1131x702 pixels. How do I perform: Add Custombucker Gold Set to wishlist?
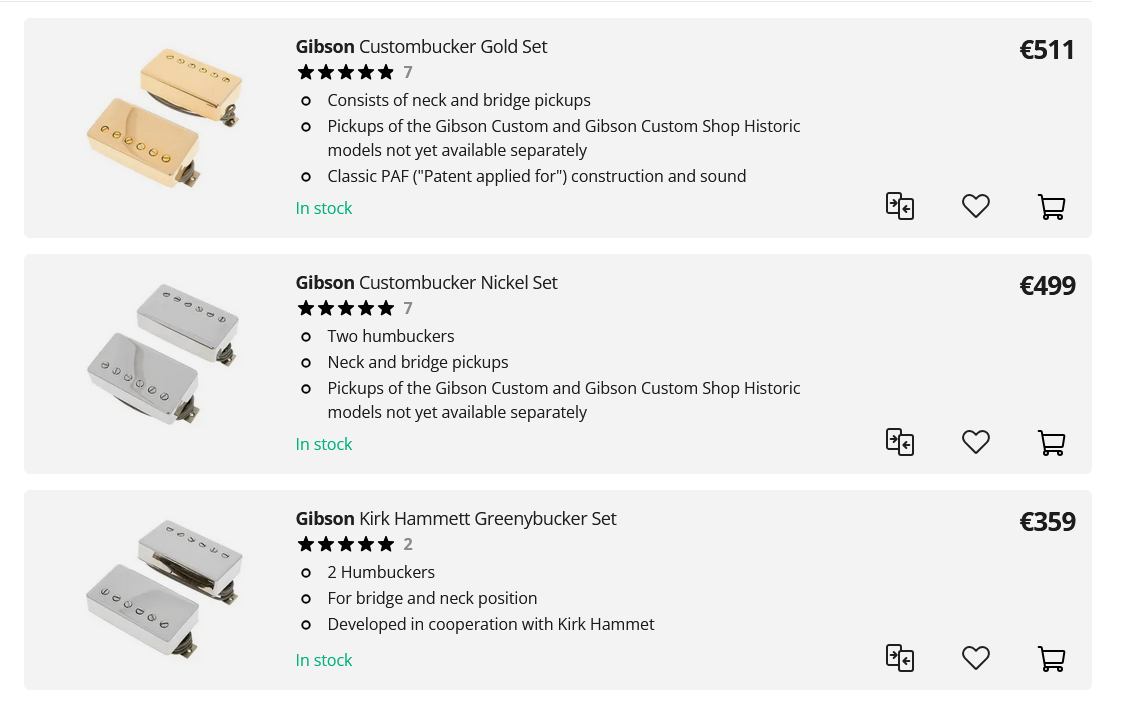(x=975, y=206)
